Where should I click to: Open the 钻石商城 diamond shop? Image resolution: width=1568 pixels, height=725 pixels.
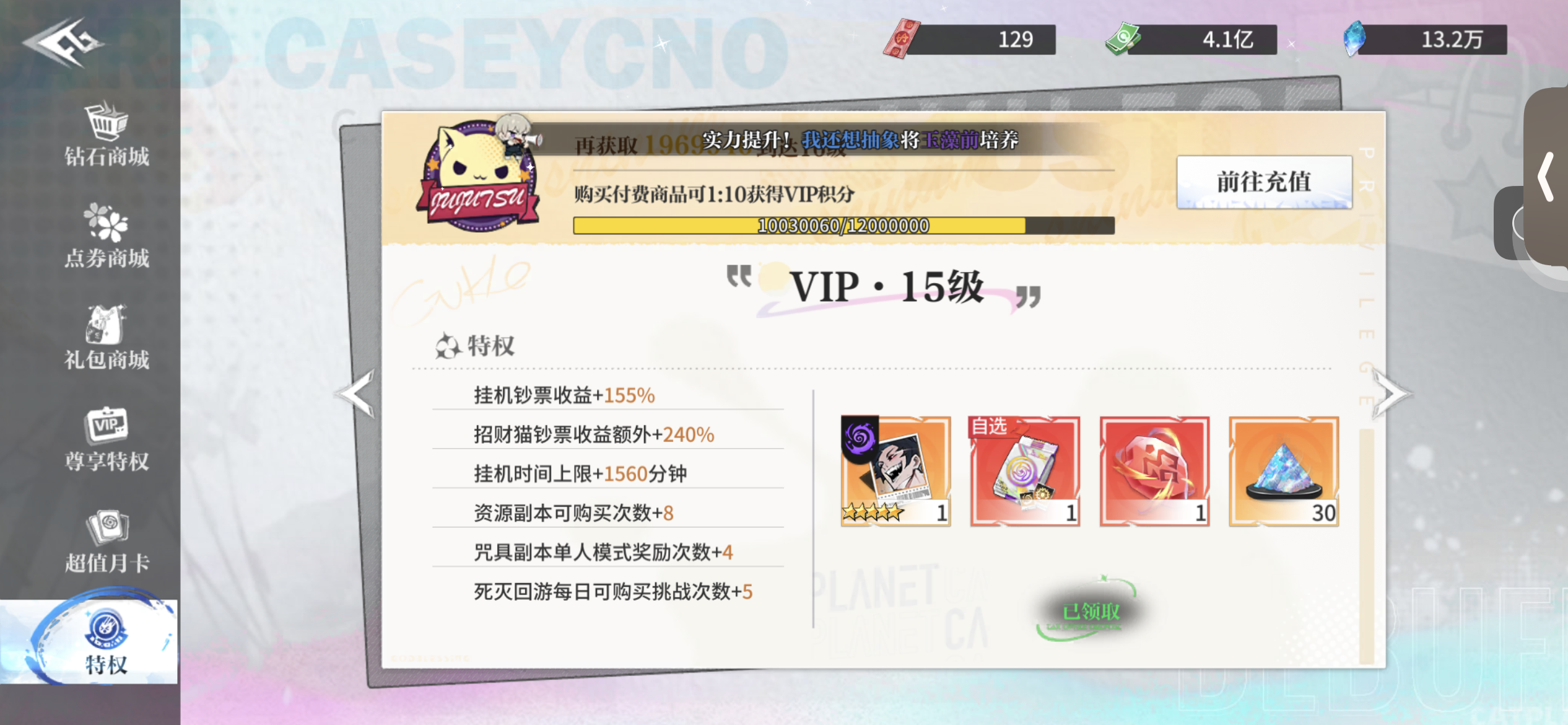[x=107, y=134]
